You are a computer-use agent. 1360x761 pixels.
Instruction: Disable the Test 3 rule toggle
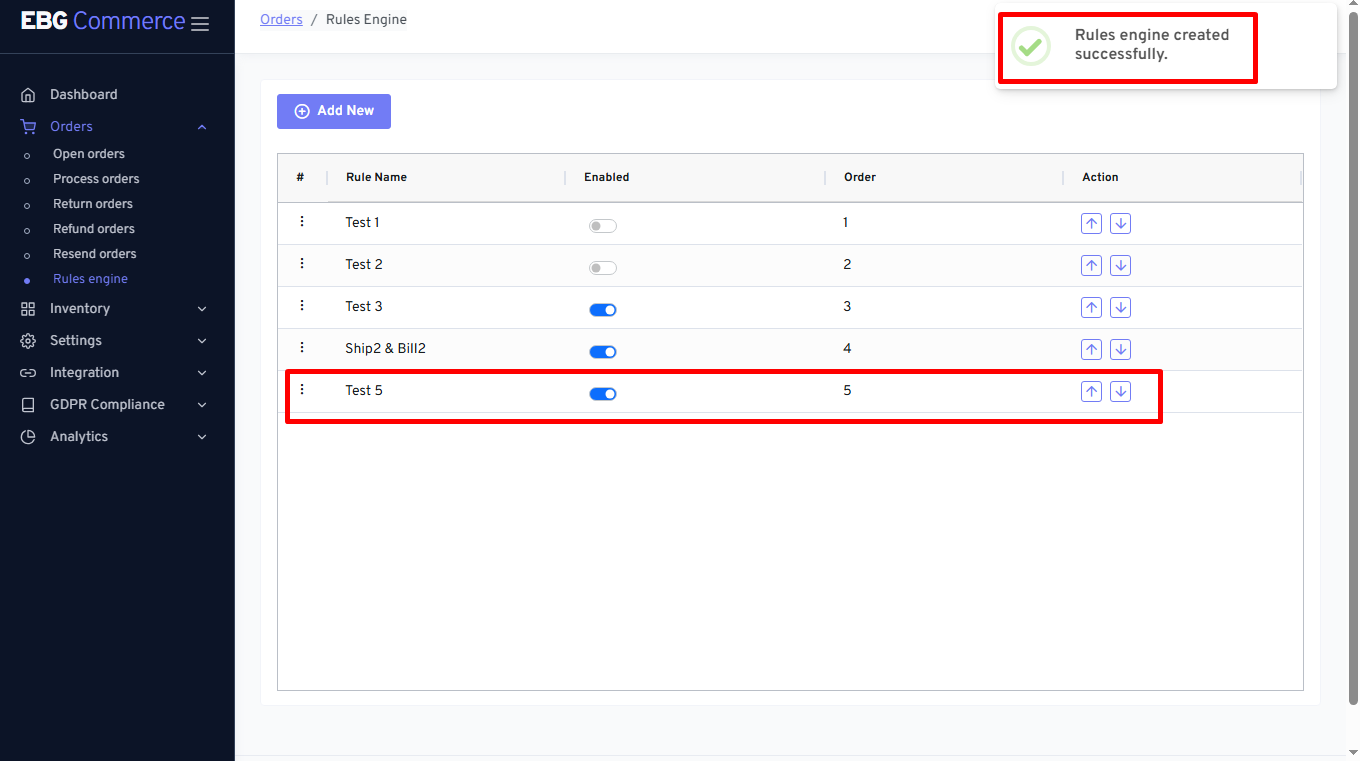[602, 310]
